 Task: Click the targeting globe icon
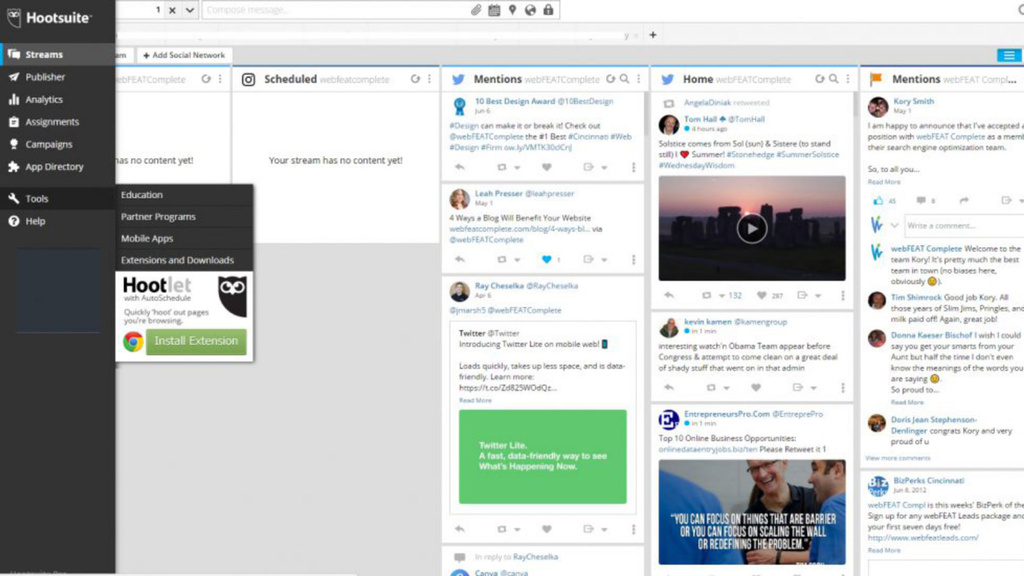530,10
